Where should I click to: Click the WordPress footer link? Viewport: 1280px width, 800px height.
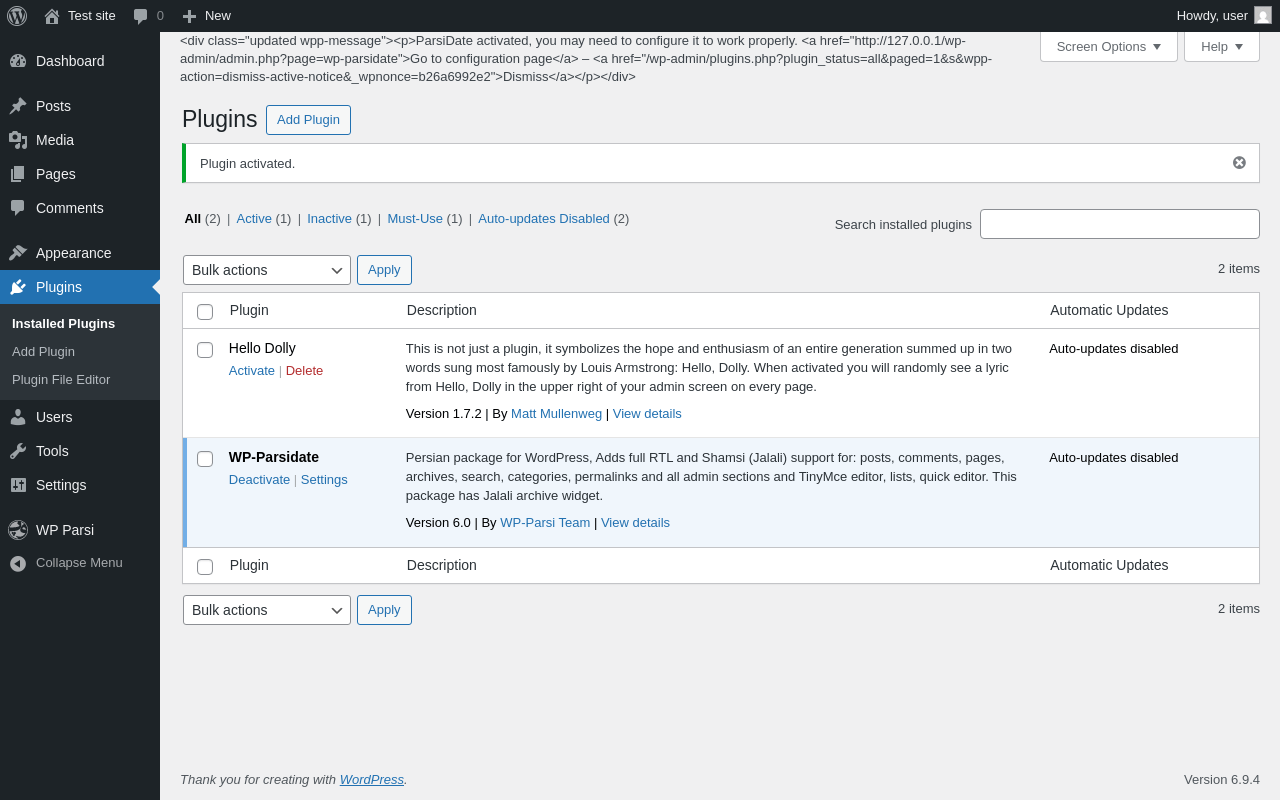[x=372, y=780]
